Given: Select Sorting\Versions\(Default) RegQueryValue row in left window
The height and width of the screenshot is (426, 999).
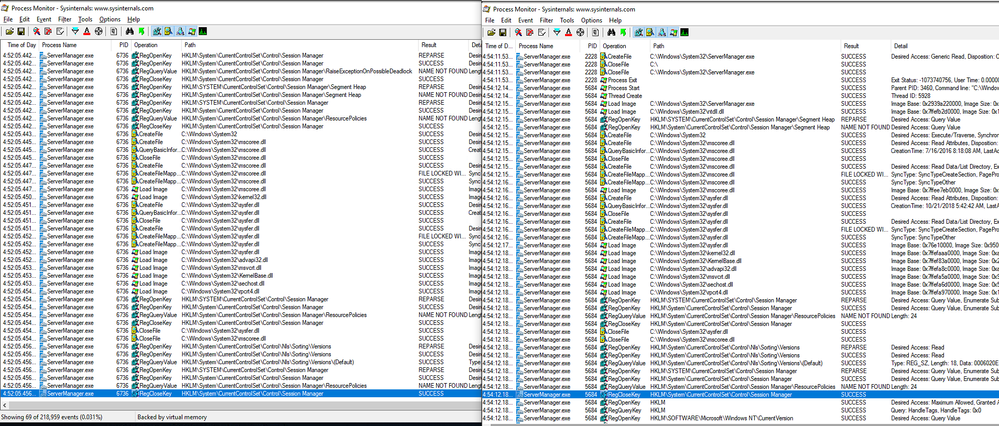Looking at the screenshot, I should 241,362.
